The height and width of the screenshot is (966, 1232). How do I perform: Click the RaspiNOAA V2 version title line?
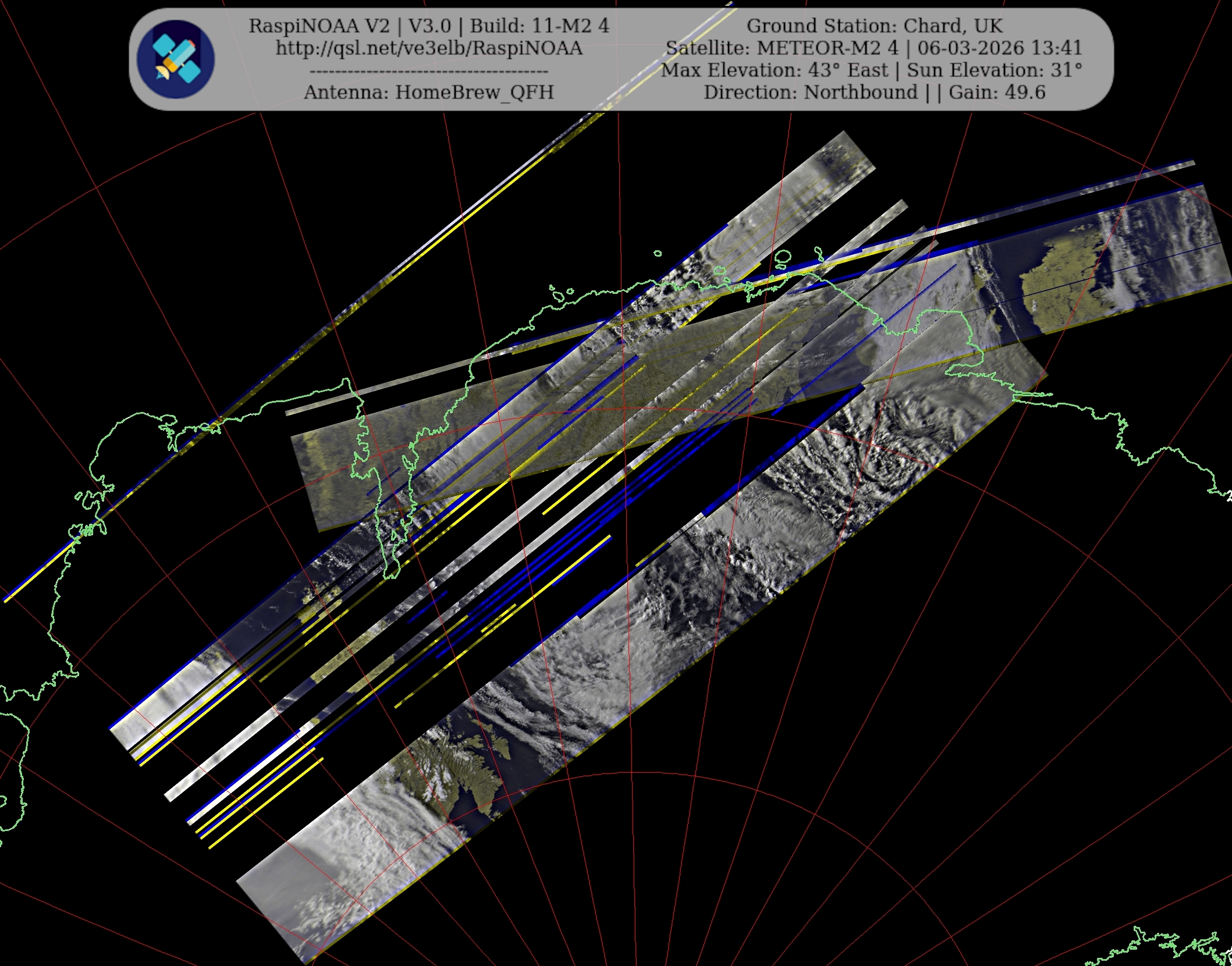coord(429,26)
